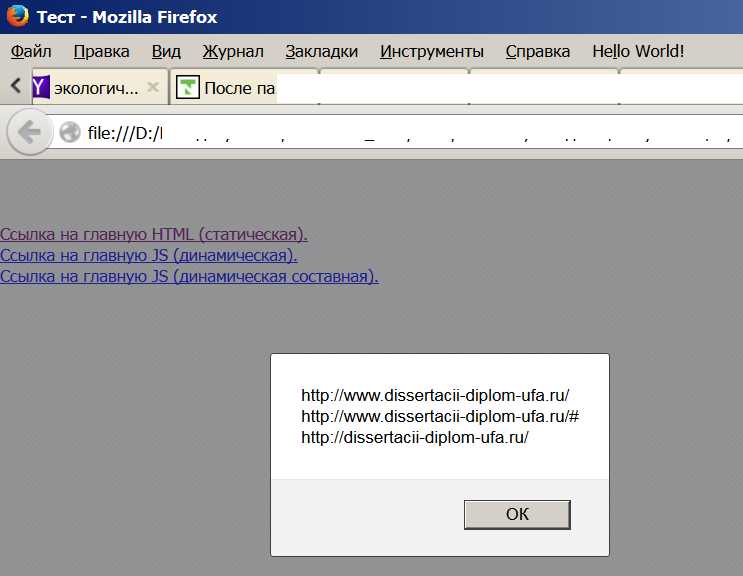Click the Тест - Mozilla Firefox window title
743x576 pixels.
(x=127, y=17)
